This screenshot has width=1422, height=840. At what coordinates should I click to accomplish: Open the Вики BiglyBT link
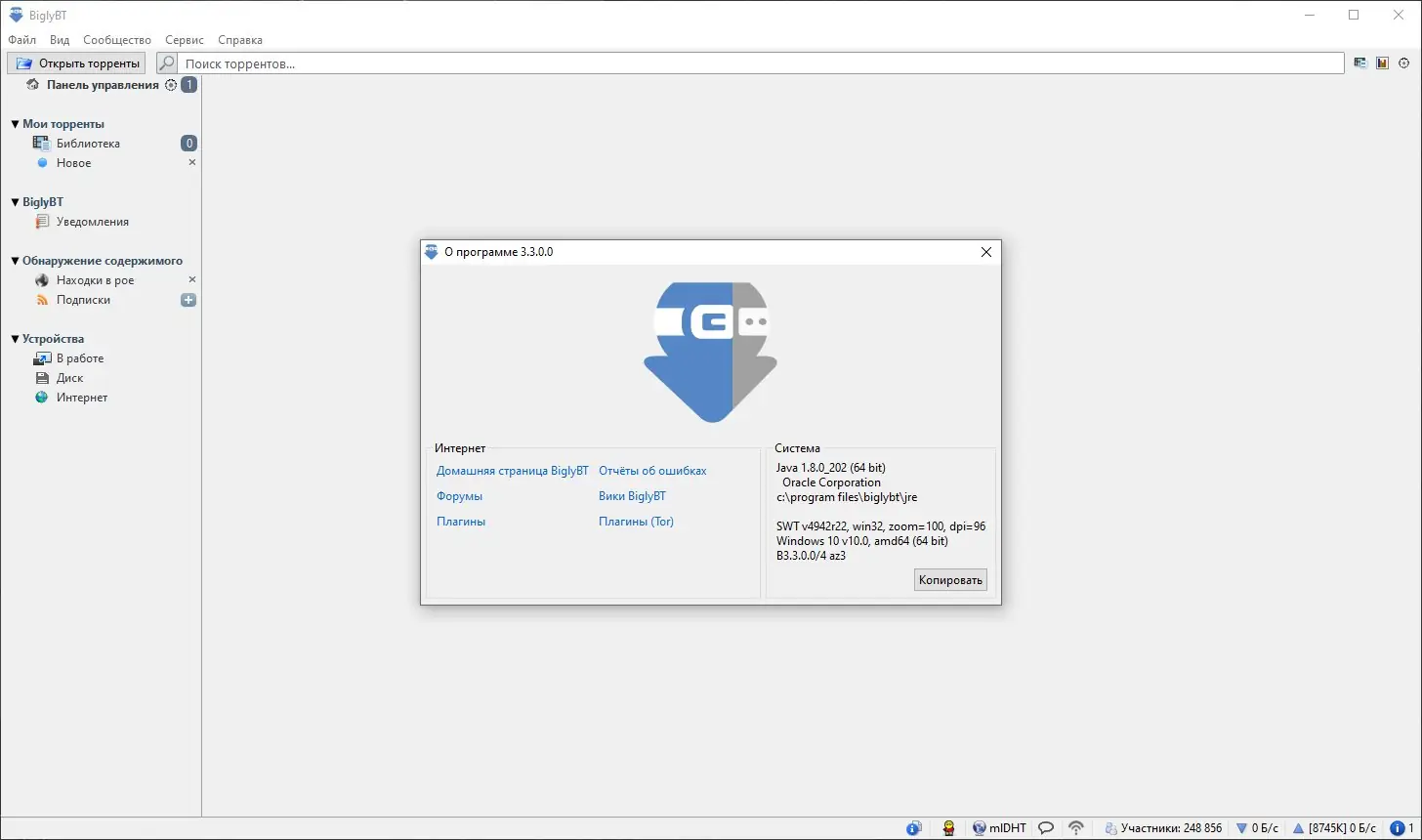(x=632, y=496)
